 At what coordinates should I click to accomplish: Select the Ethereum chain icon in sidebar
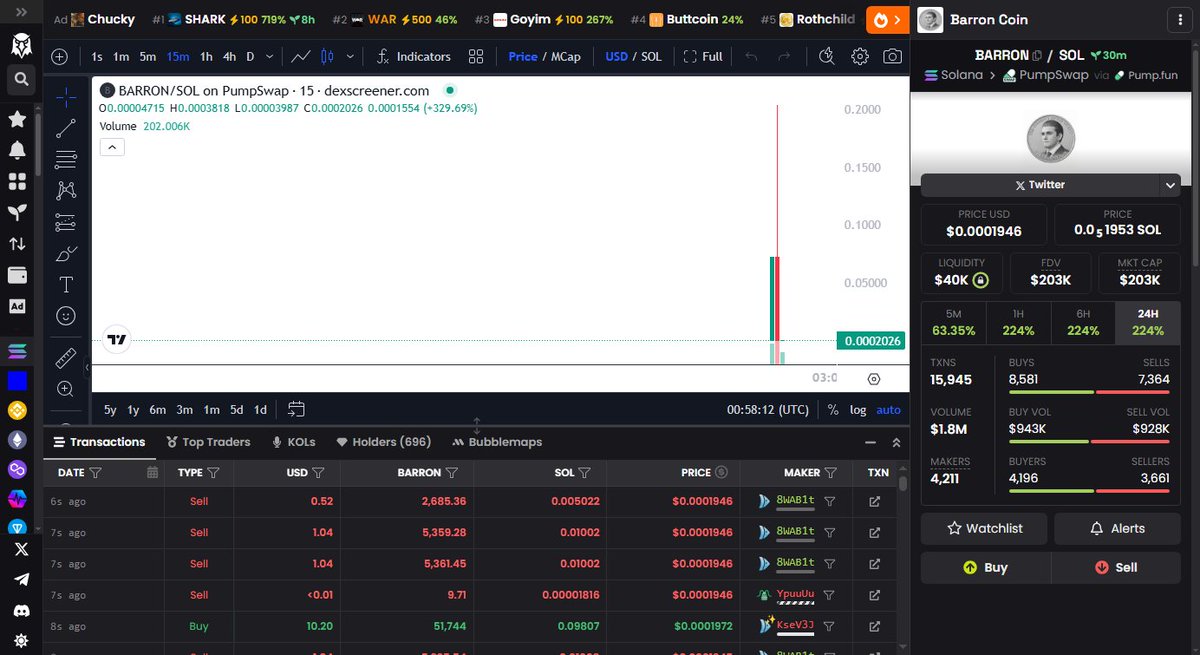coord(17,440)
